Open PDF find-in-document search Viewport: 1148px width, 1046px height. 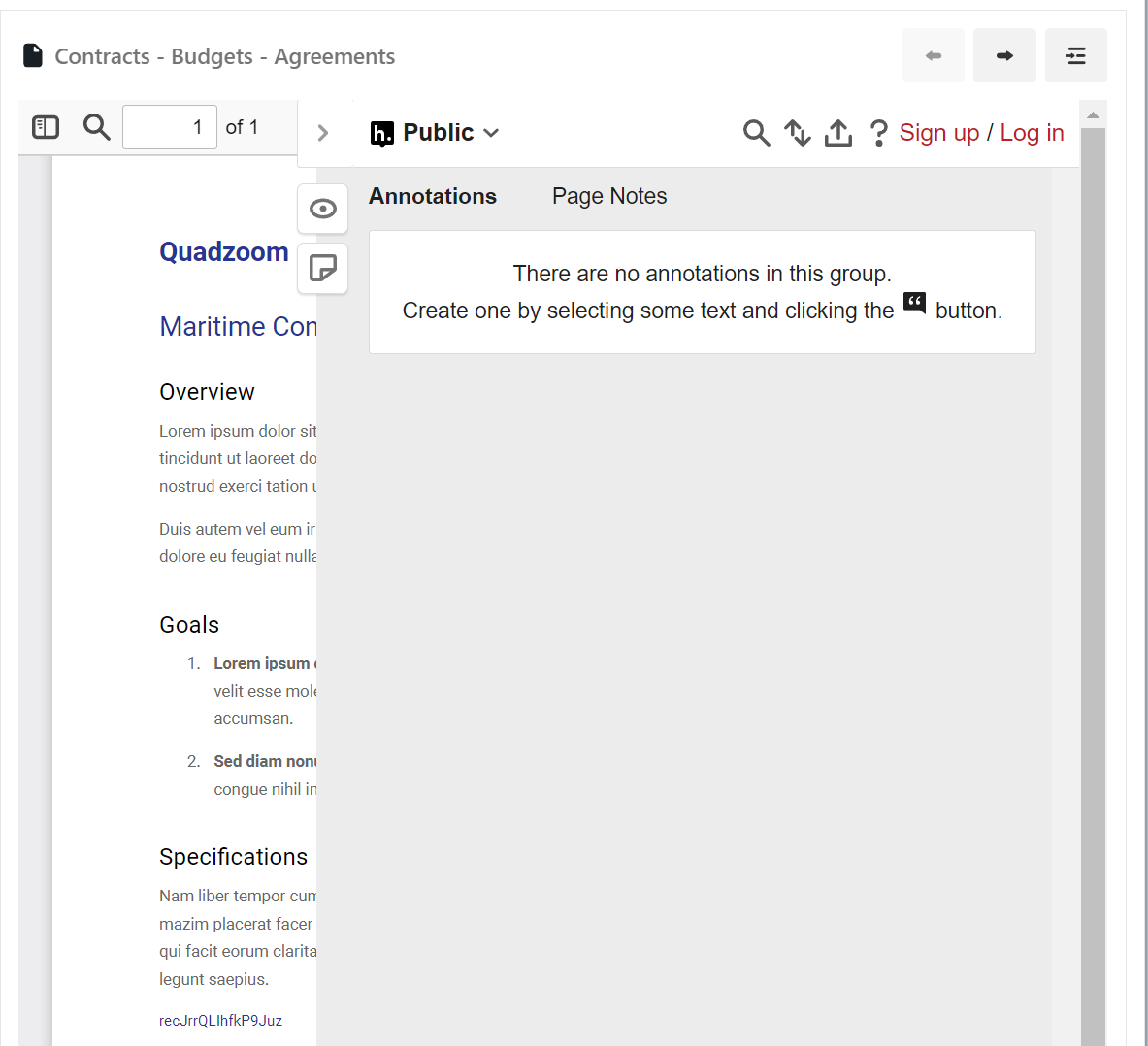96,127
